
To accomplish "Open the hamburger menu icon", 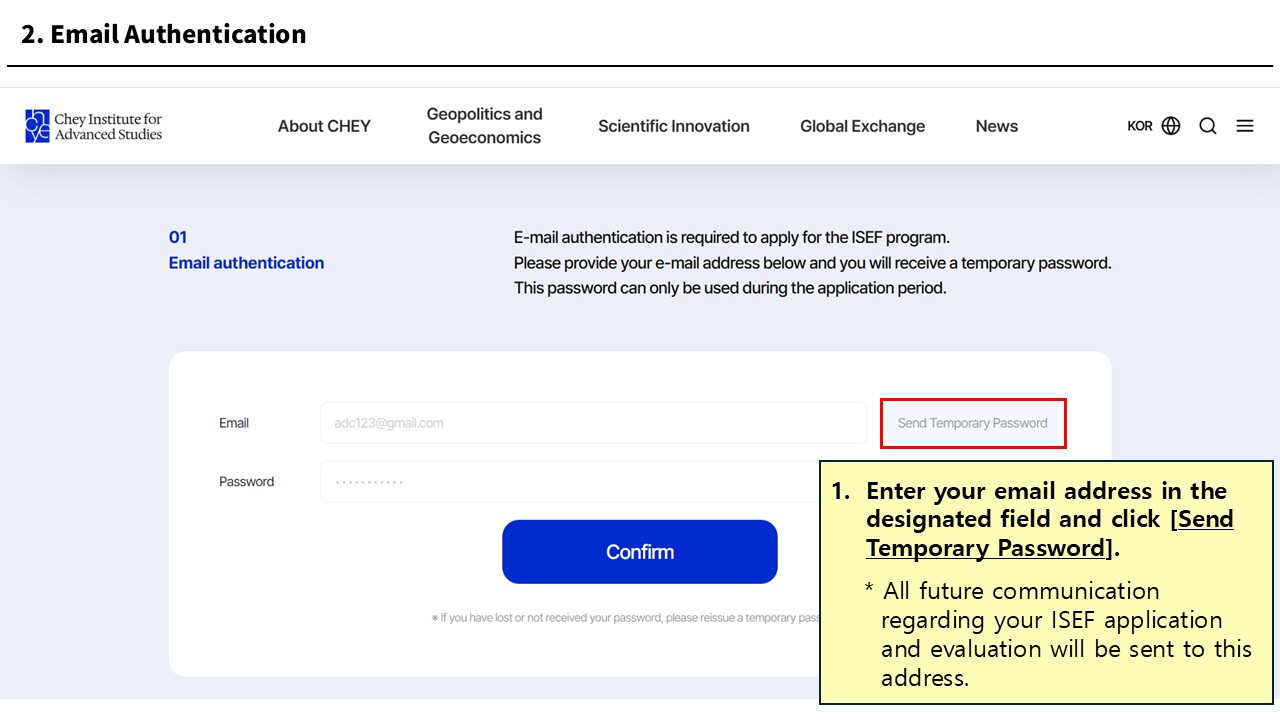I will tap(1245, 126).
